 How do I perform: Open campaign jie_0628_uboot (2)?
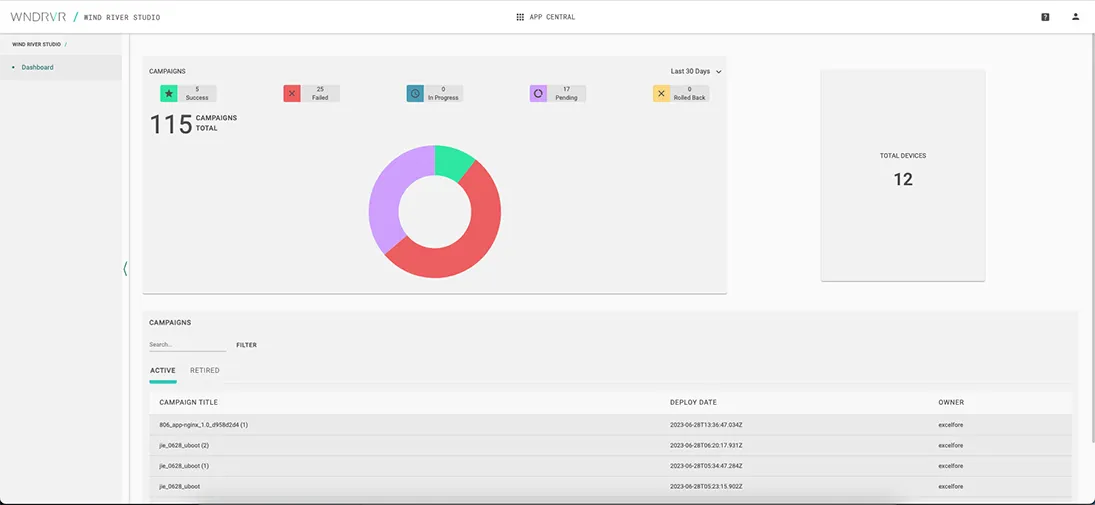tap(184, 445)
